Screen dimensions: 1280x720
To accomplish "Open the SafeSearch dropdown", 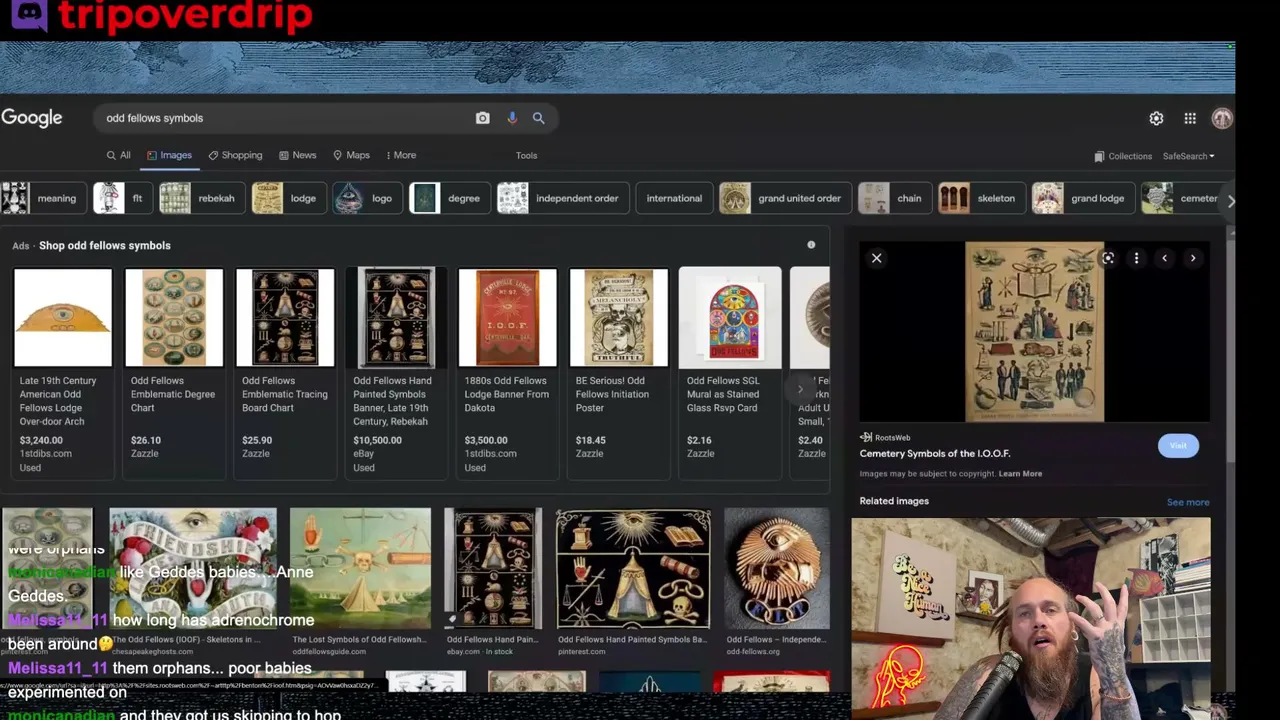I will [1188, 156].
